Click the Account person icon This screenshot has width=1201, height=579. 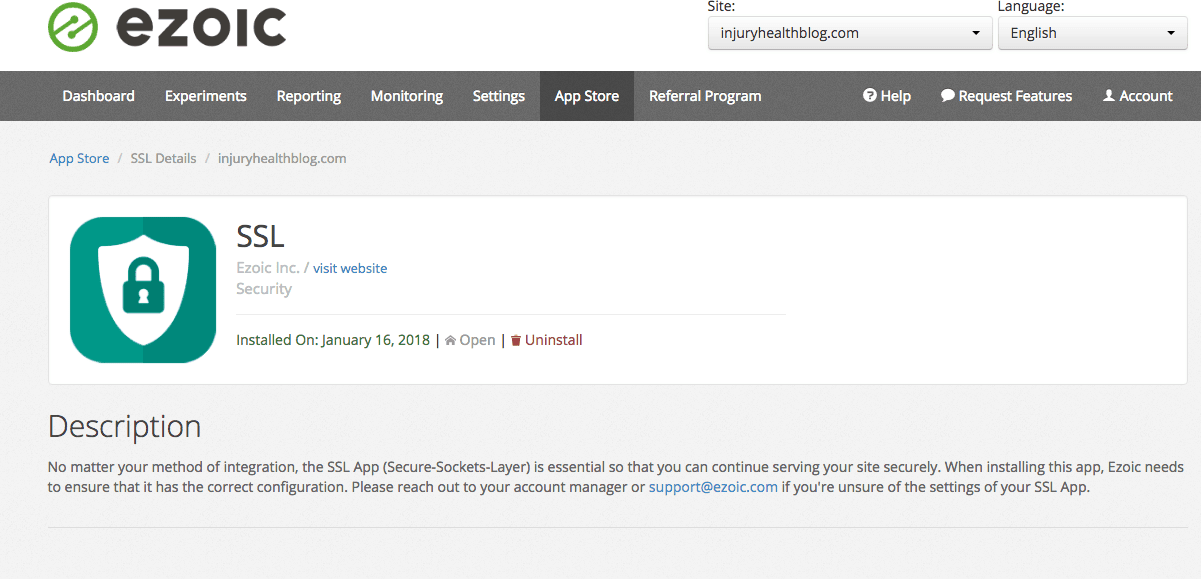click(x=1109, y=96)
